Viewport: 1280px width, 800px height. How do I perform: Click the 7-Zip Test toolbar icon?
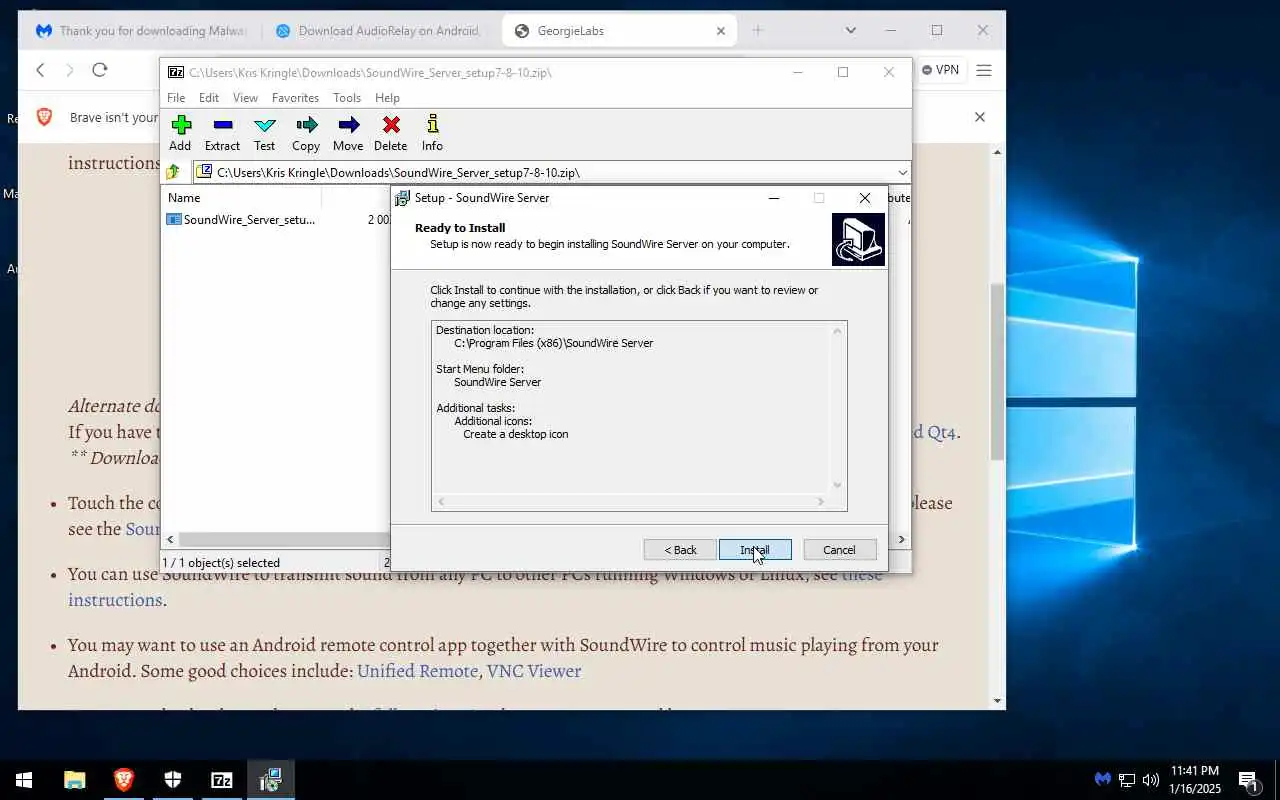264,133
